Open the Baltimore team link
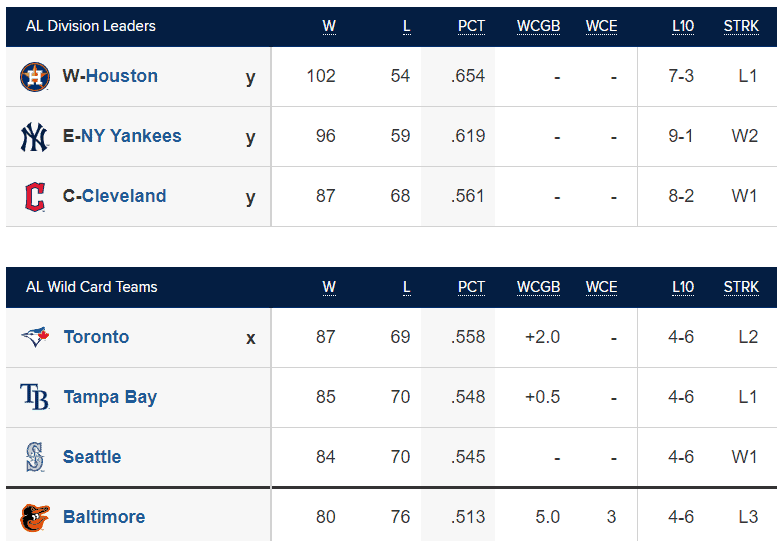This screenshot has width=777, height=541. point(104,517)
